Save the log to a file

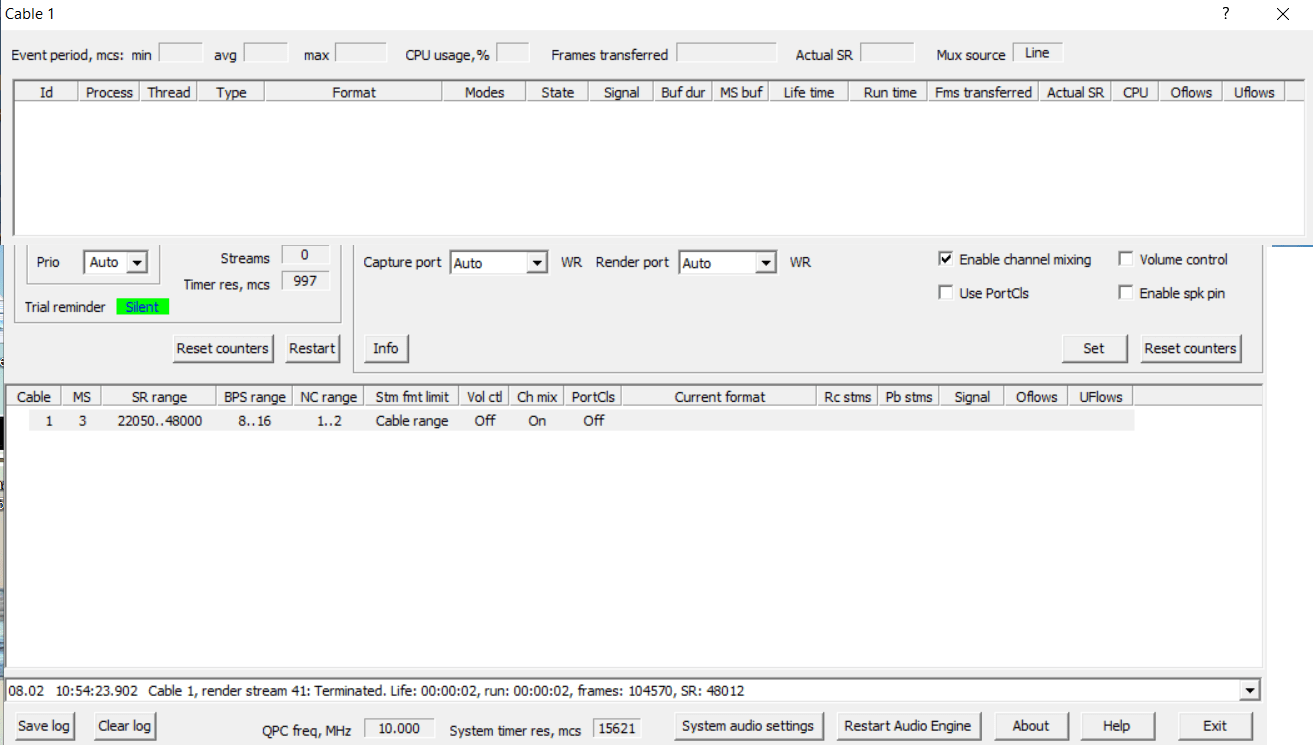click(44, 725)
